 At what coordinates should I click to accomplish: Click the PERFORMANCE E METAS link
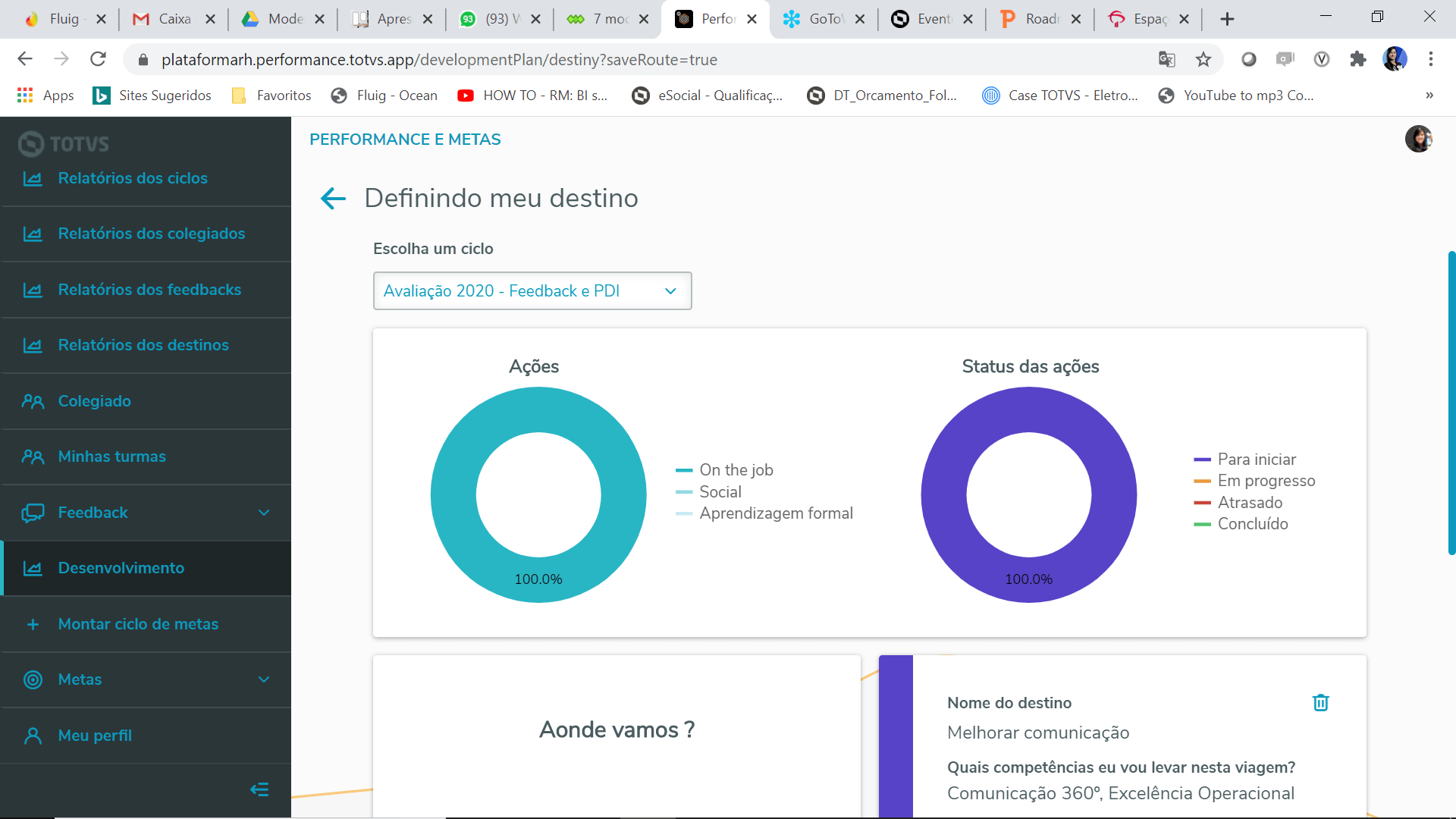pos(405,140)
